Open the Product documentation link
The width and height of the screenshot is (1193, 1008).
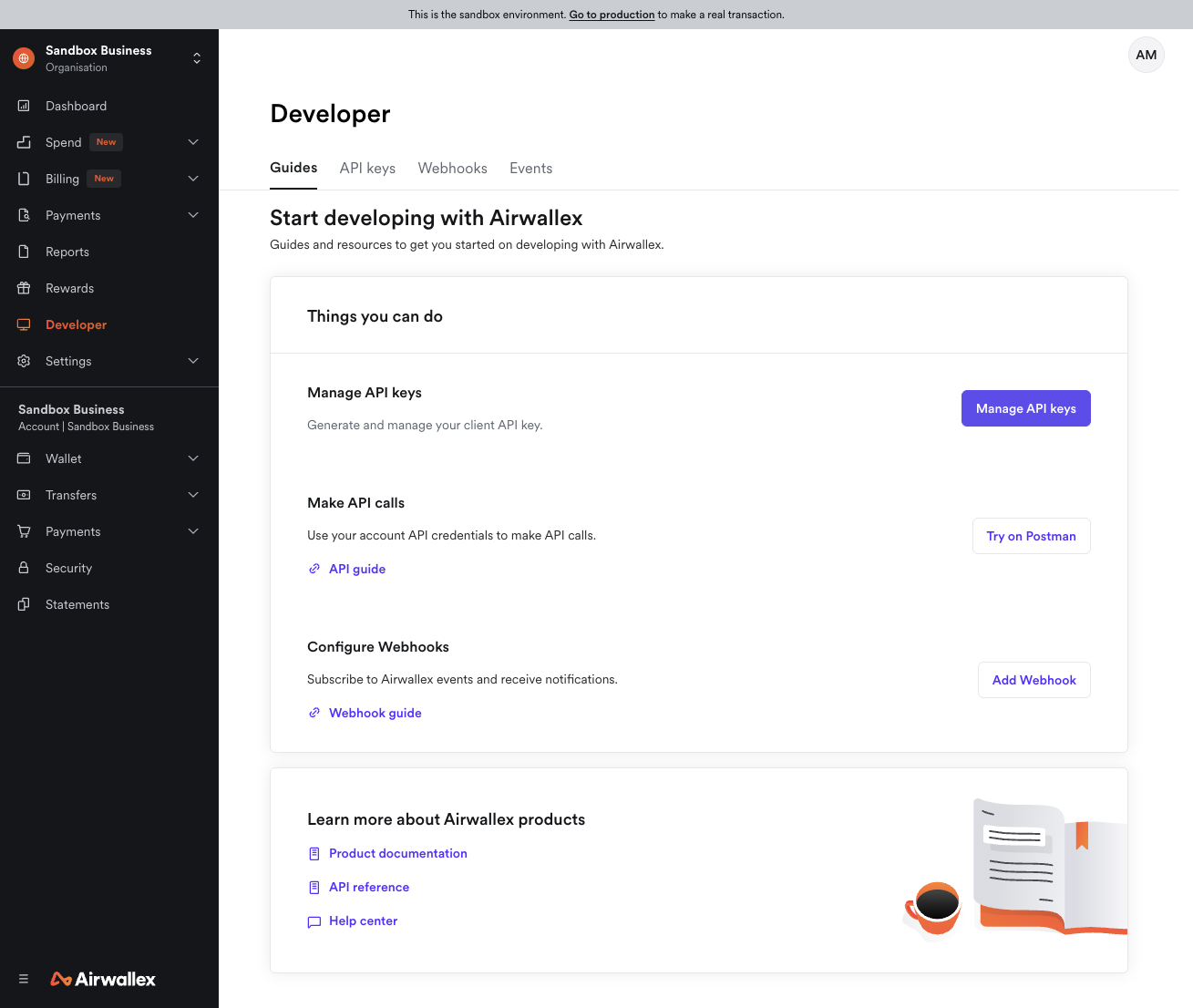point(398,853)
